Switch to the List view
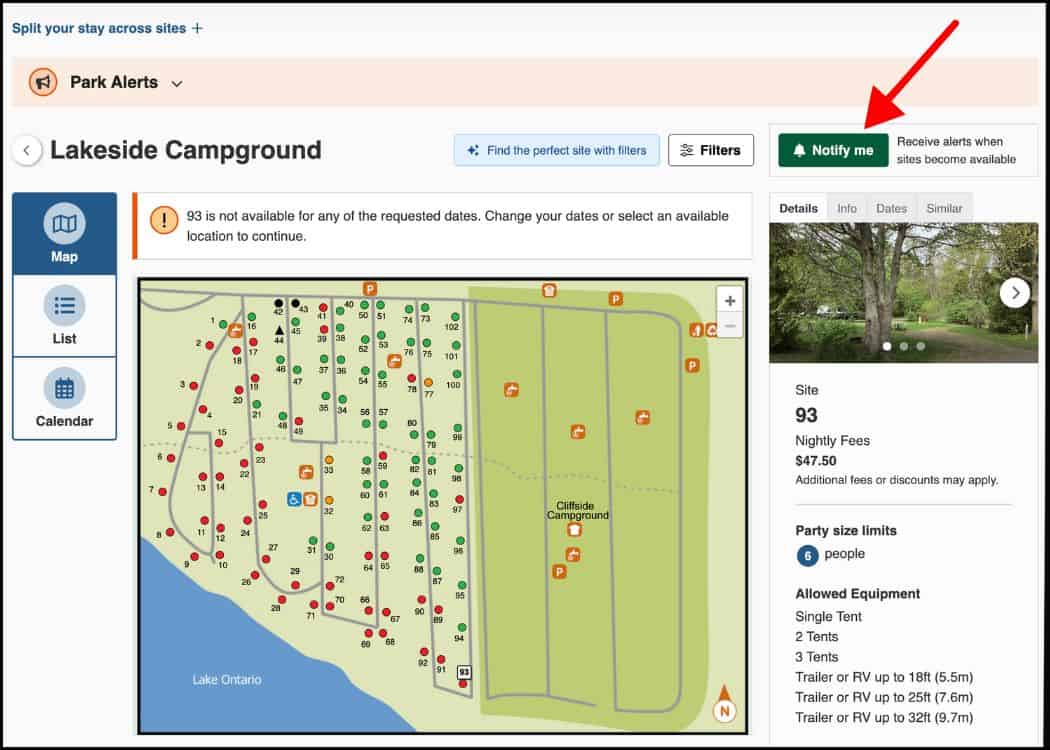The image size is (1050, 750). pyautogui.click(x=64, y=316)
